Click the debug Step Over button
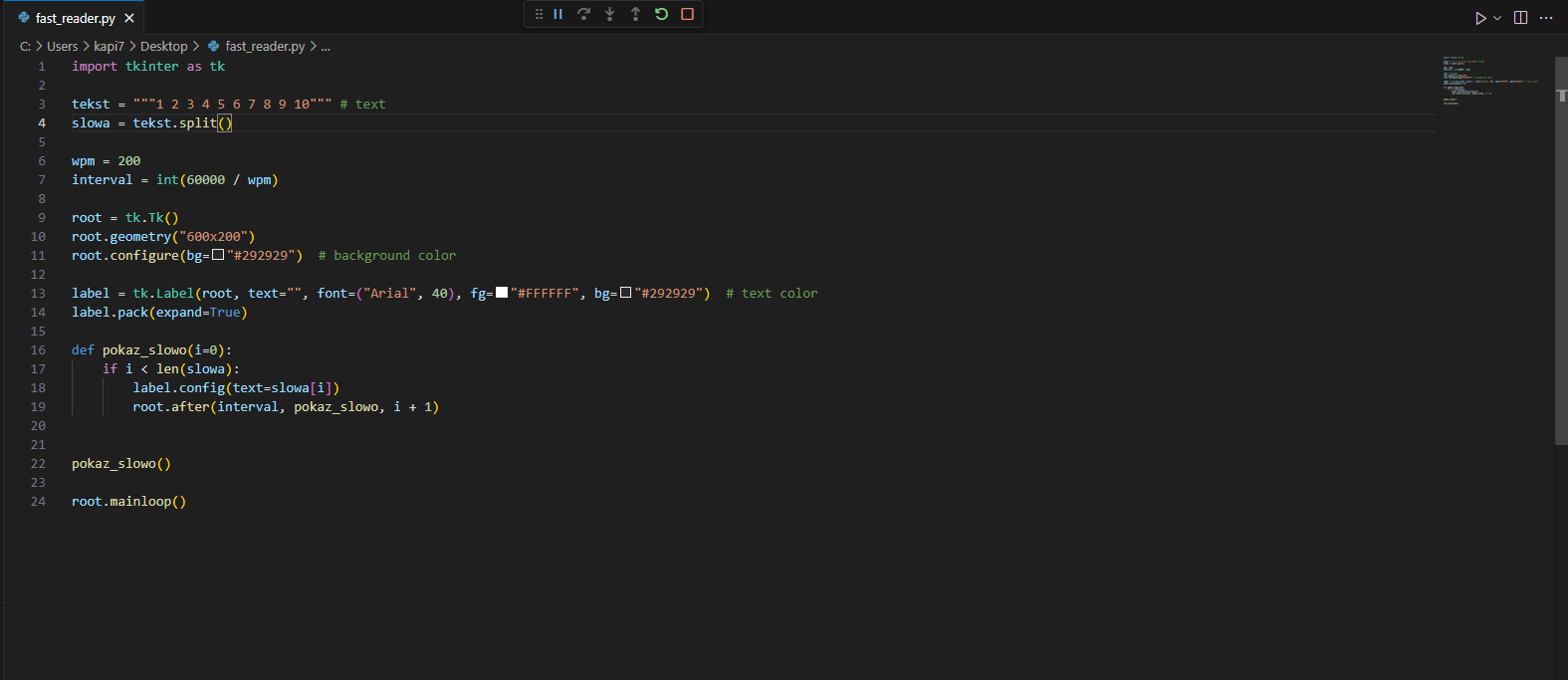 [584, 14]
